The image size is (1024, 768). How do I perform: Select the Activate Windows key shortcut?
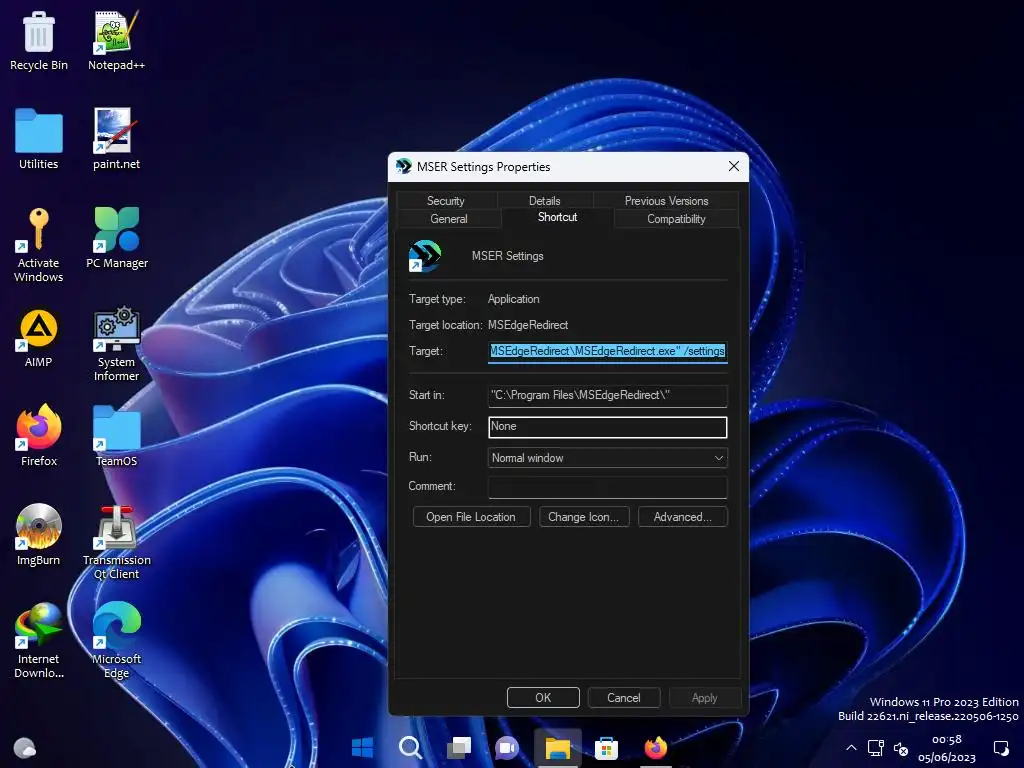coord(39,246)
